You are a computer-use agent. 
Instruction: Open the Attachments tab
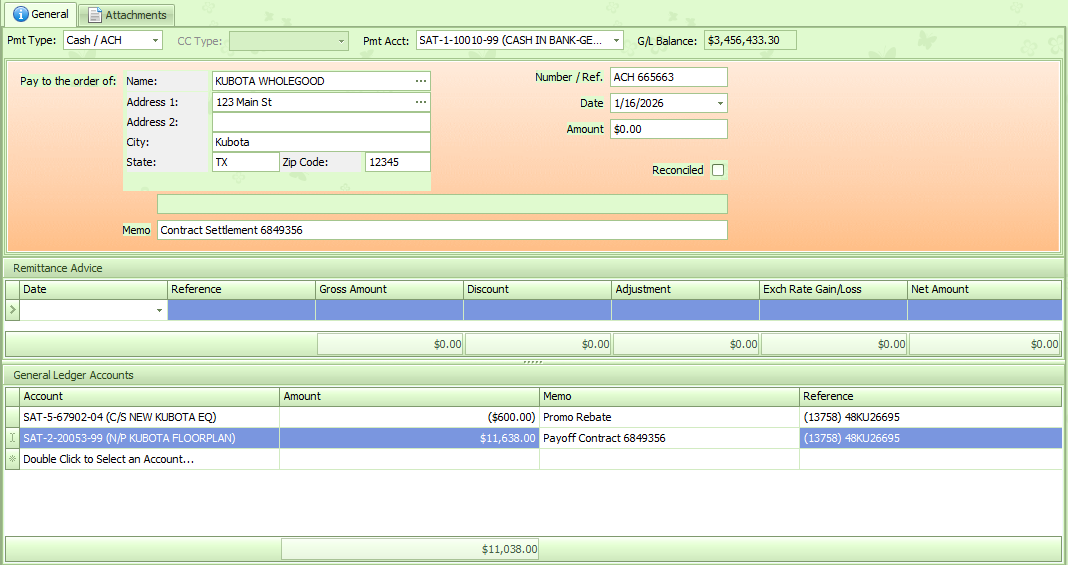coord(127,15)
